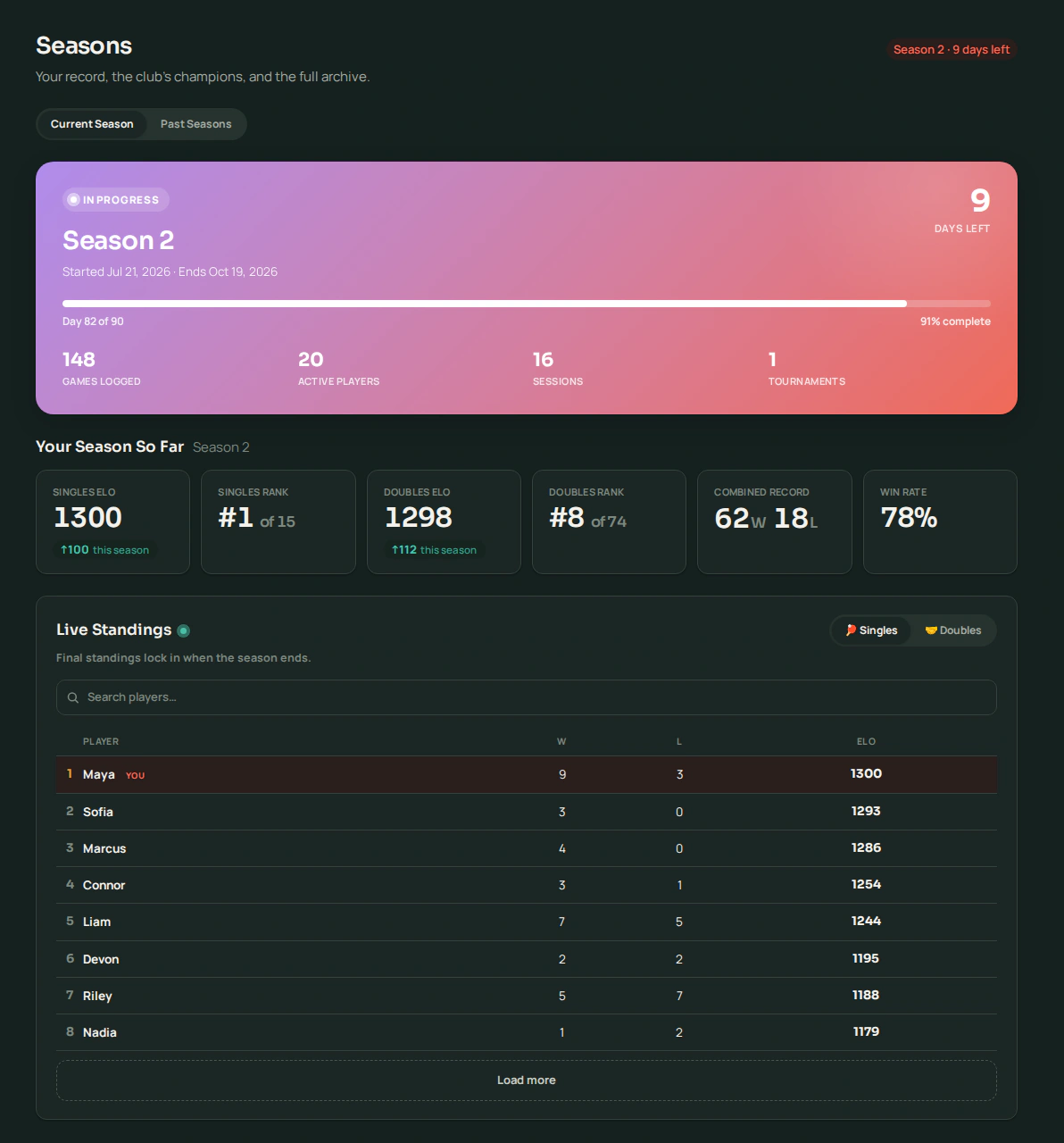This screenshot has height=1143, width=1064.
Task: Switch to the Current Season tab
Action: pos(92,124)
